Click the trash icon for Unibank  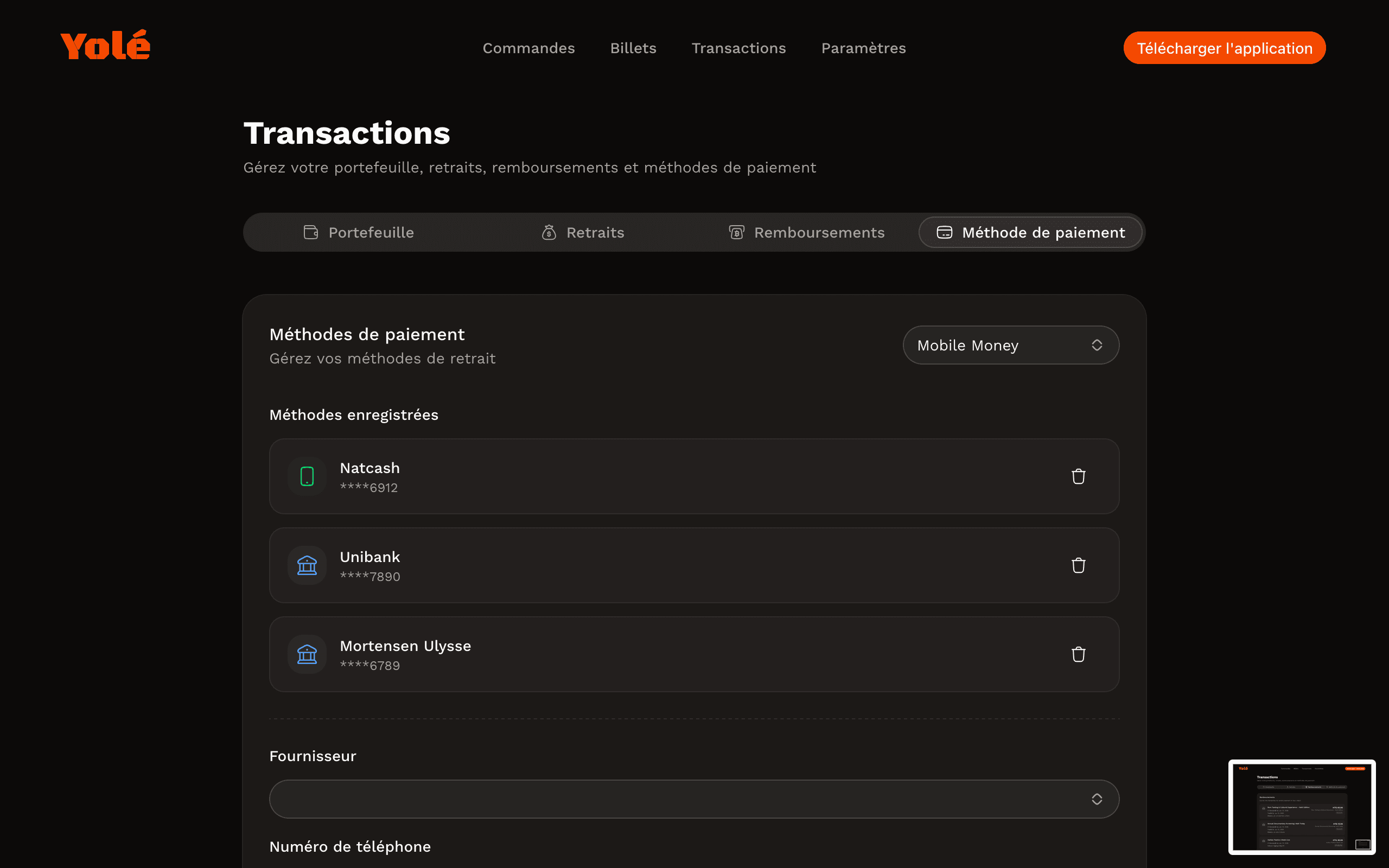point(1078,565)
